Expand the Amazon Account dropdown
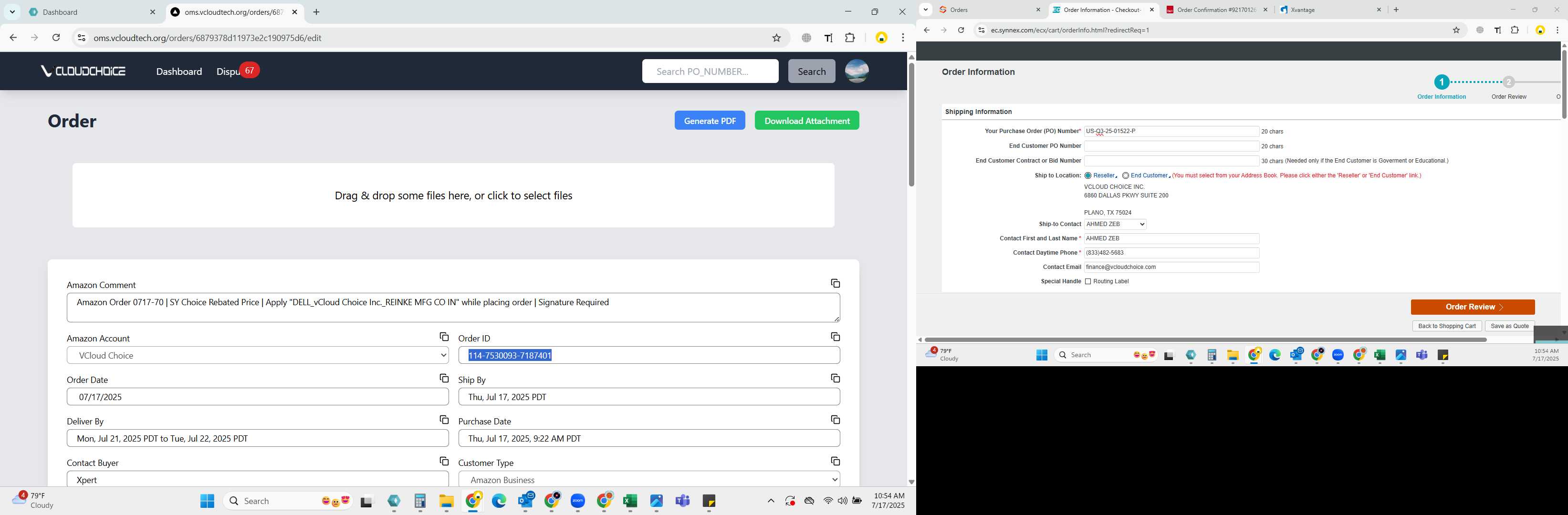This screenshot has width=1568, height=515. click(258, 355)
